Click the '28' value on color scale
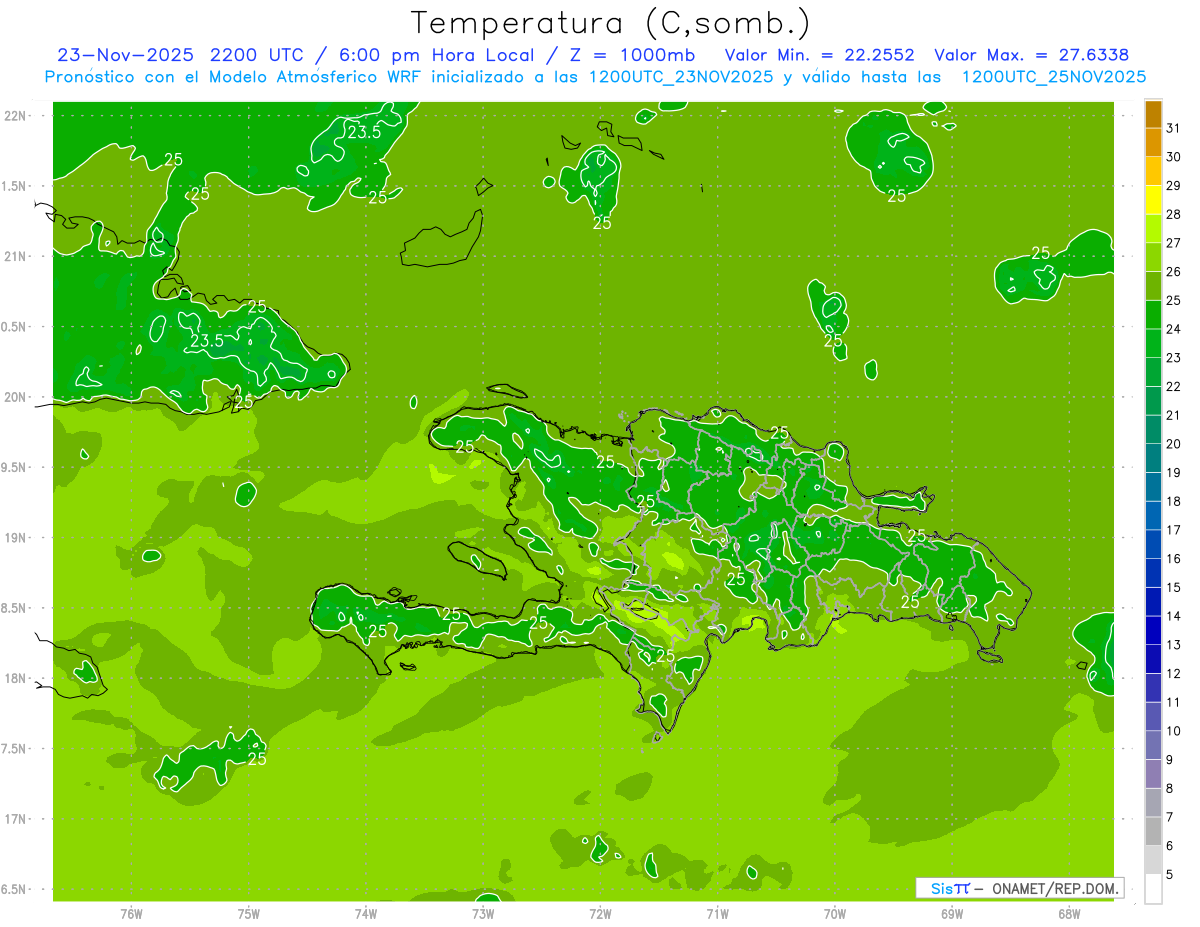This screenshot has width=1200, height=927. (1174, 214)
